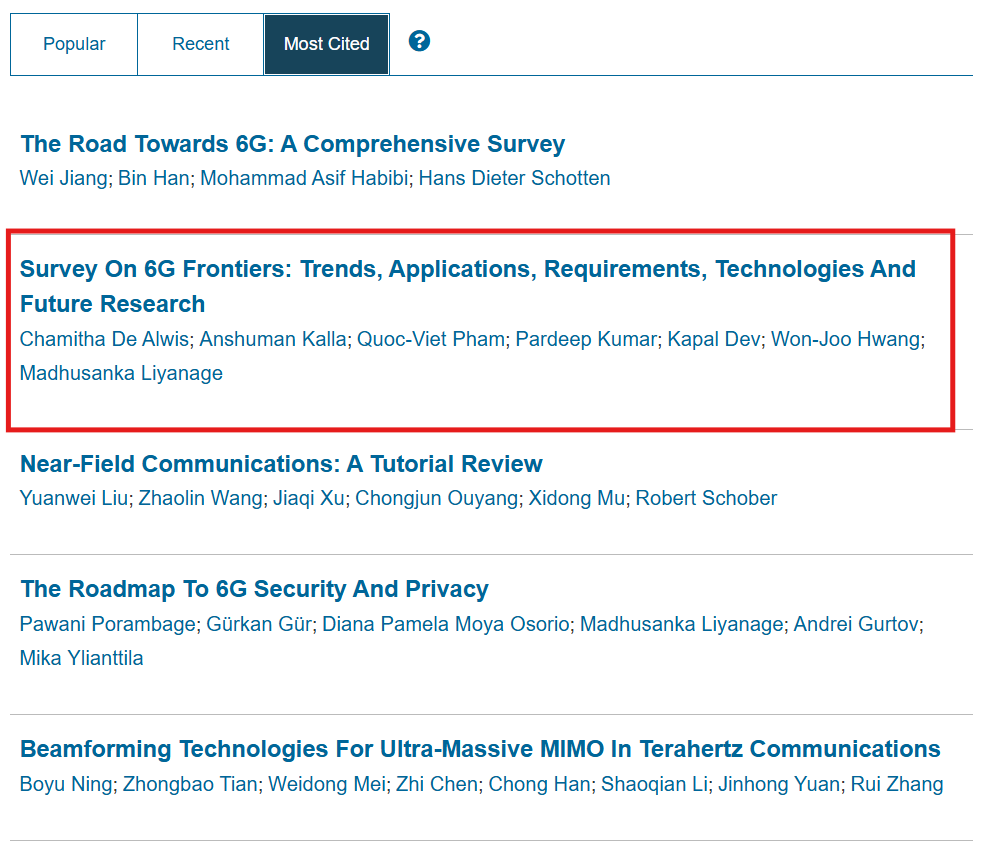Switch to the Recent tab
Screen dimensions: 986x848
point(201,44)
